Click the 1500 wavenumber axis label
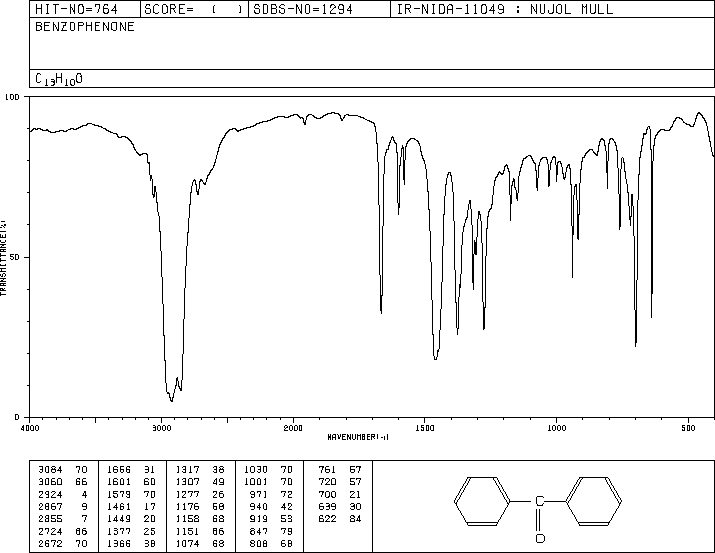 [425, 428]
